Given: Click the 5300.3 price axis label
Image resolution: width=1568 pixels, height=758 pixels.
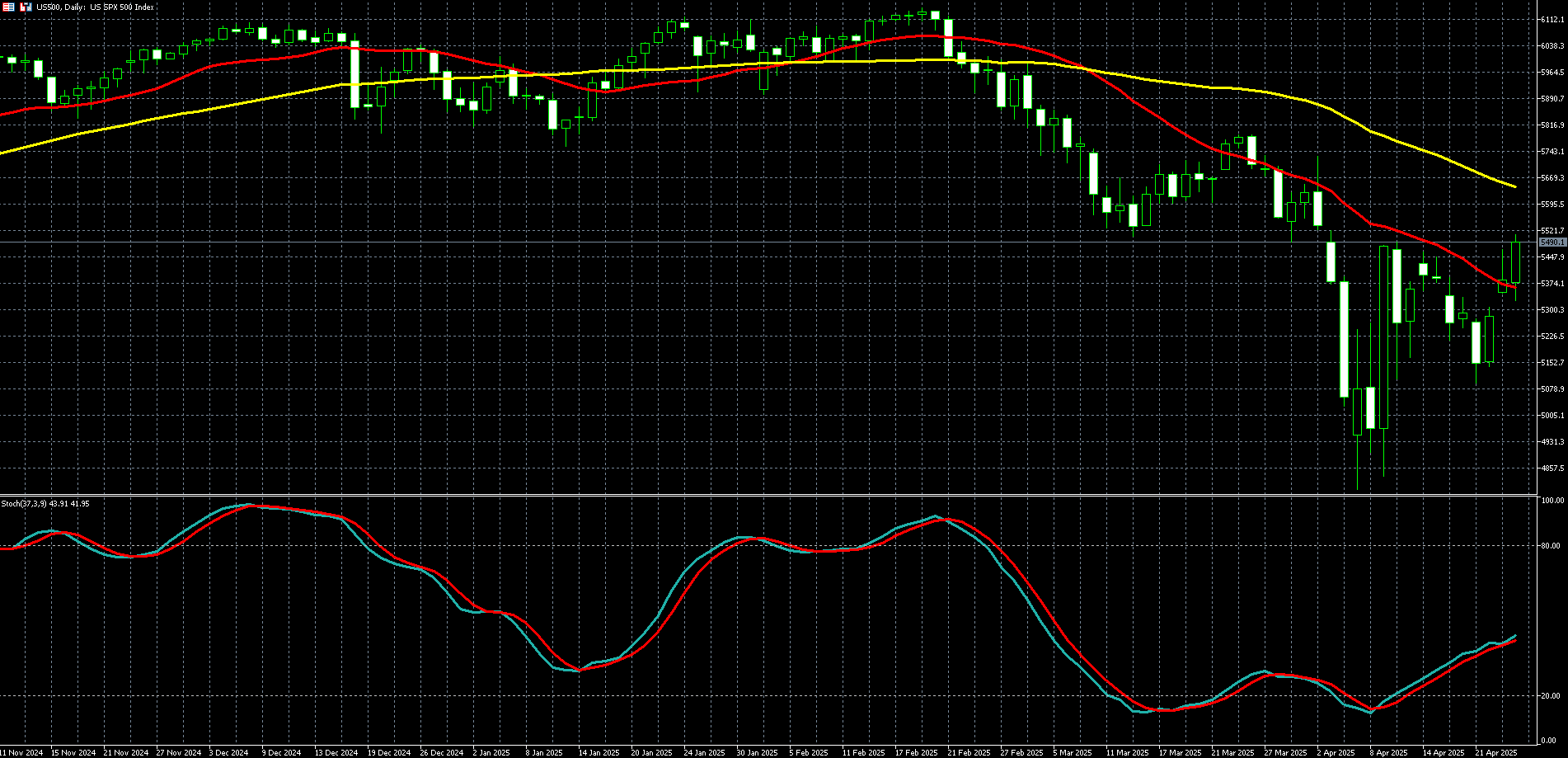Looking at the screenshot, I should pyautogui.click(x=1552, y=310).
